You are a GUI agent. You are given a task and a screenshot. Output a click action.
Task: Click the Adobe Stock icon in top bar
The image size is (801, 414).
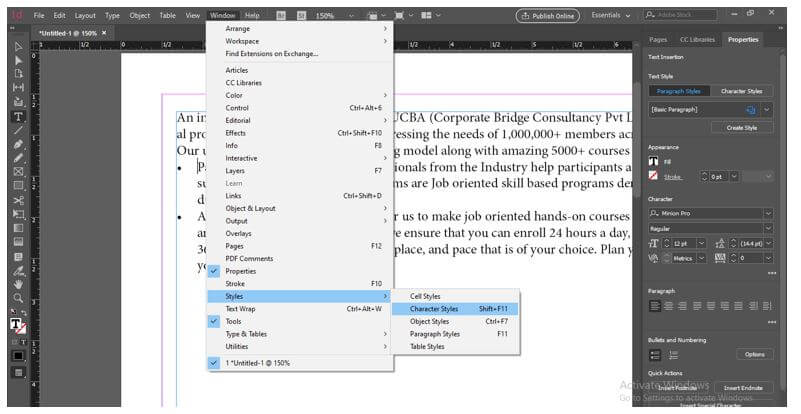[301, 16]
